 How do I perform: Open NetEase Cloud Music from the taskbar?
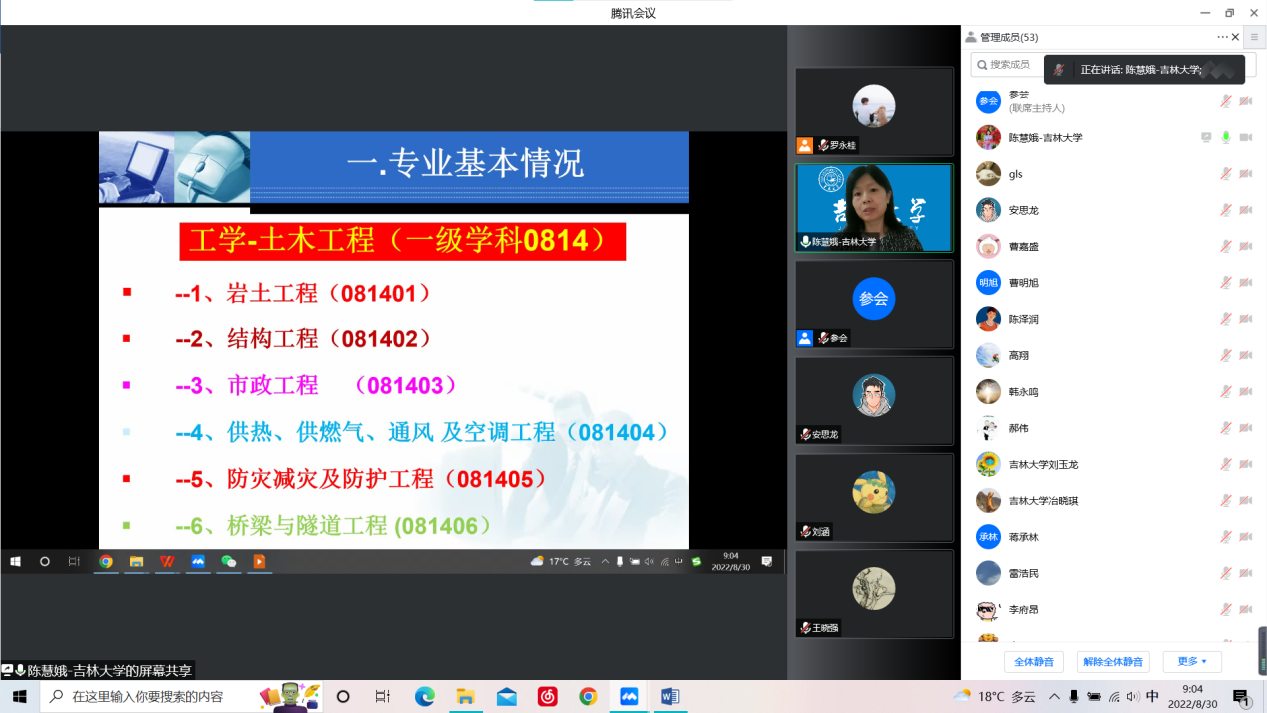547,696
